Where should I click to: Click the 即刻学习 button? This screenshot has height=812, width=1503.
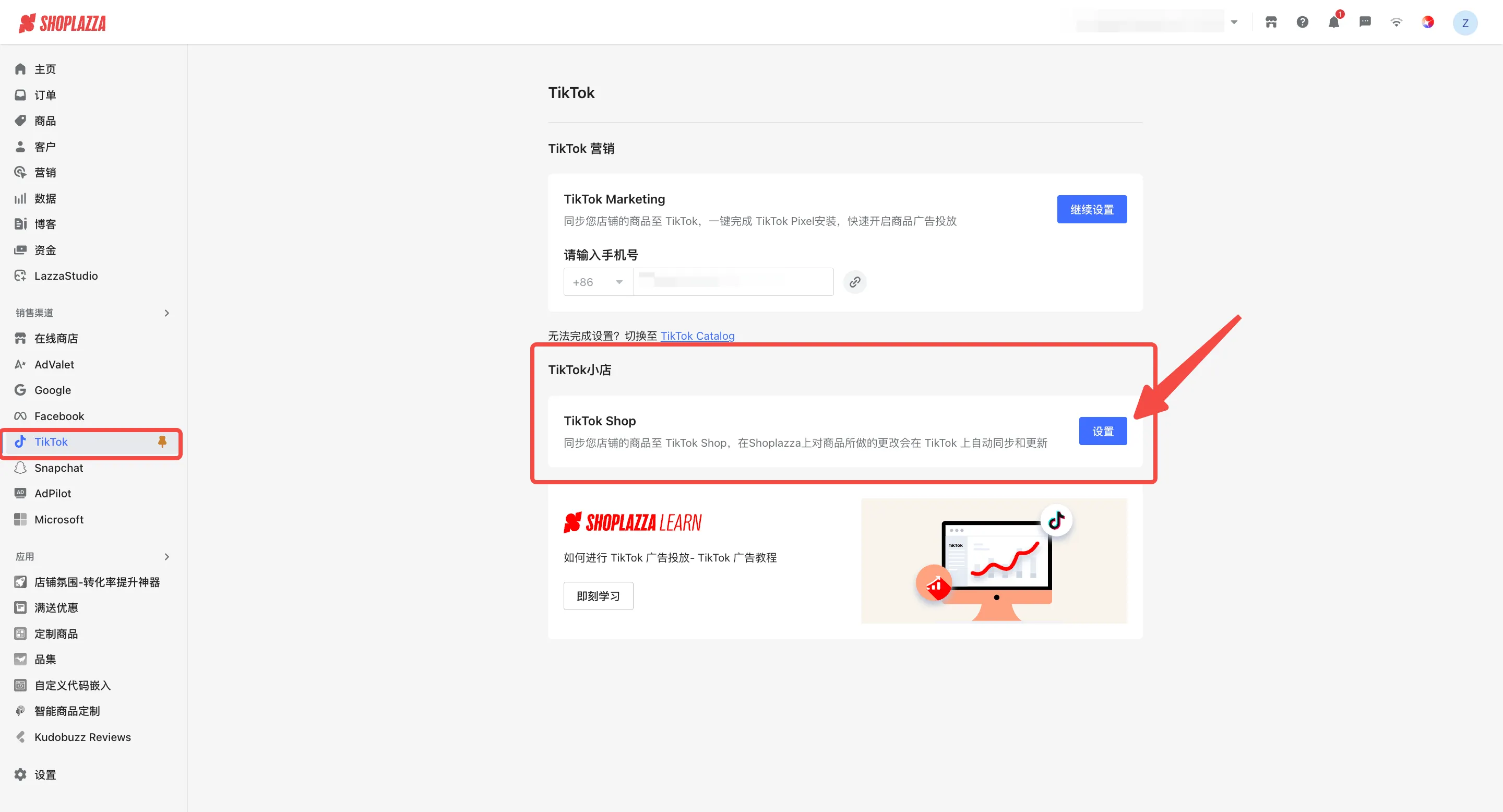(598, 596)
